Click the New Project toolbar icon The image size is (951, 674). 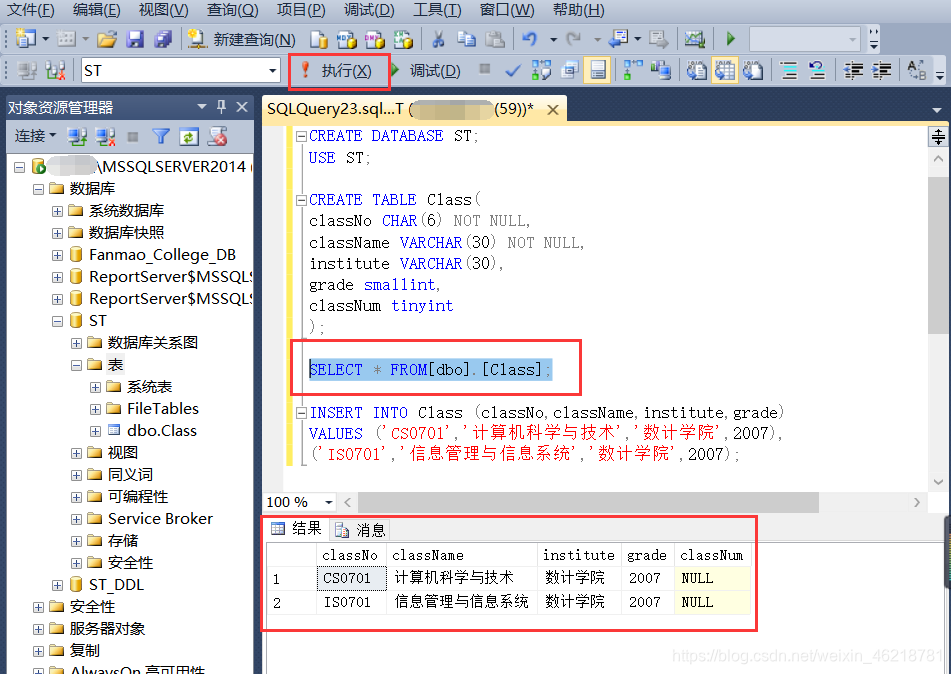[25, 39]
